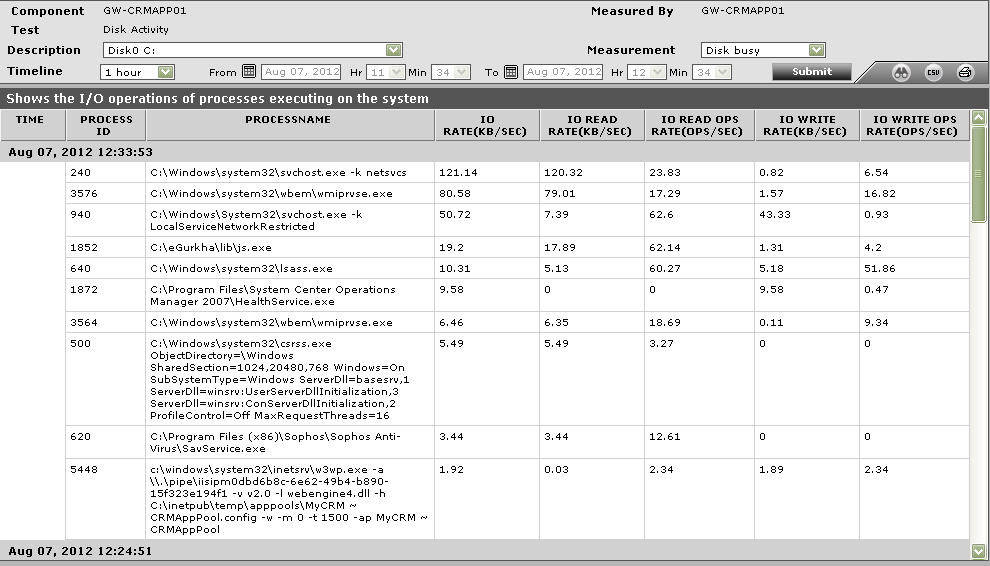Click the w3wp.exe process name entry

tap(289, 500)
